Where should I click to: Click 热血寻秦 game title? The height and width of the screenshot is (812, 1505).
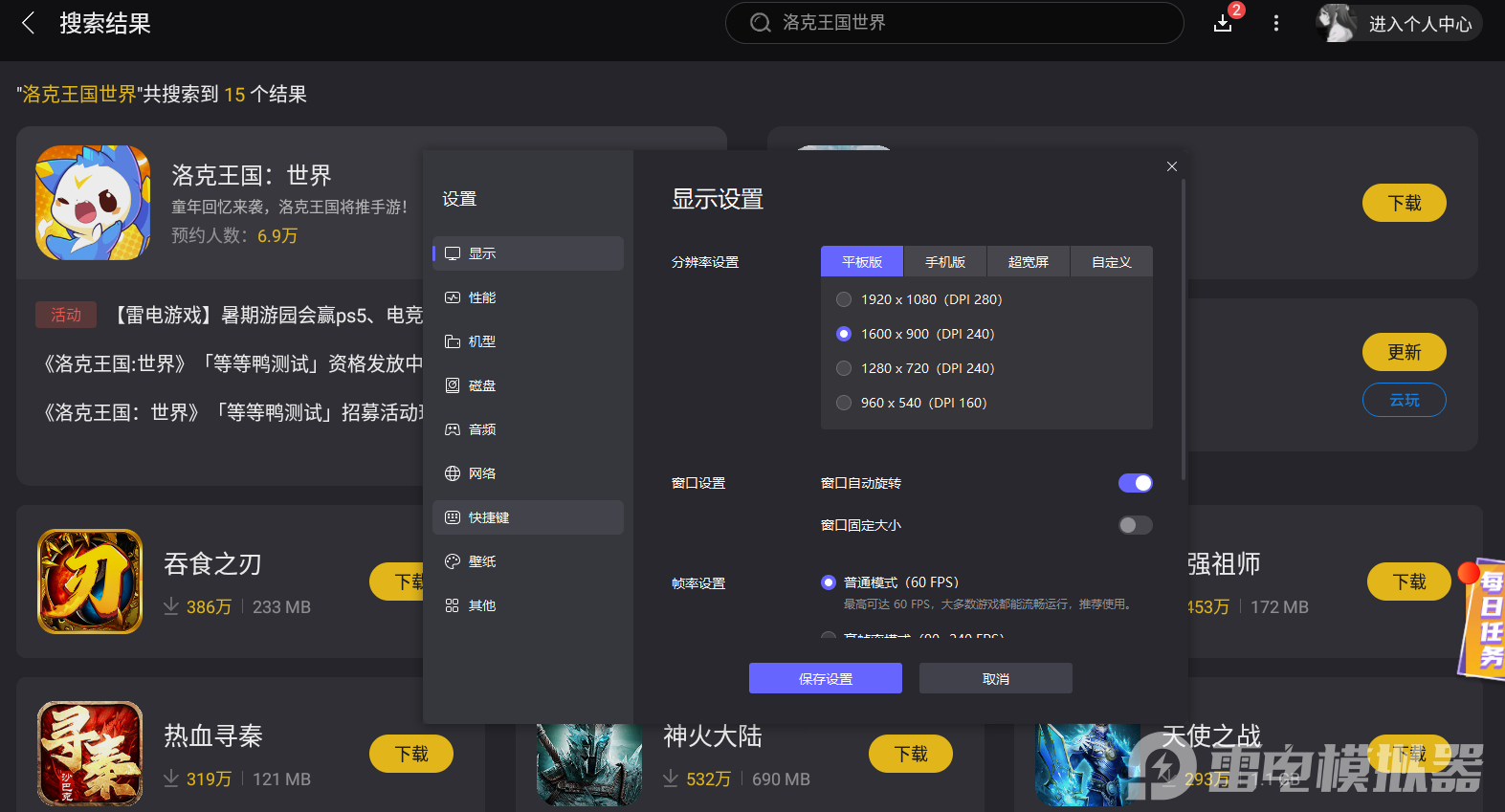pos(213,735)
